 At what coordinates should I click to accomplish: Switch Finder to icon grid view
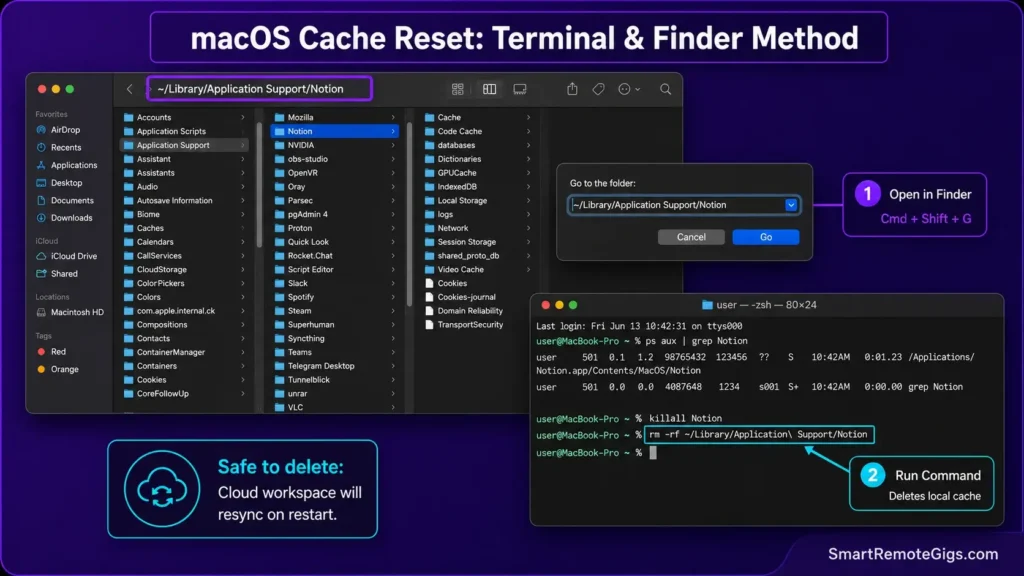[x=457, y=89]
